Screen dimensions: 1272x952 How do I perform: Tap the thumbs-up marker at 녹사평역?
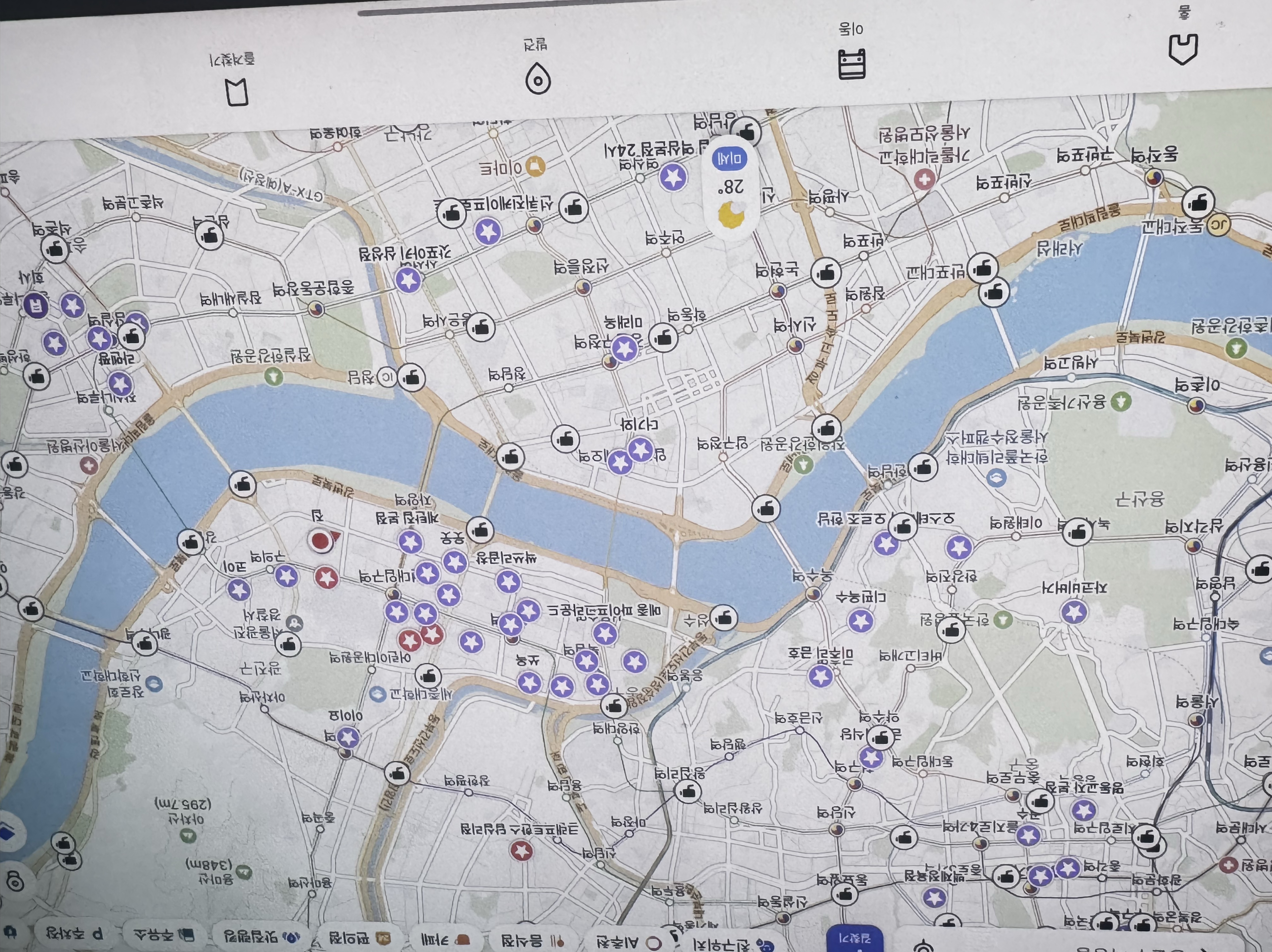[1077, 532]
